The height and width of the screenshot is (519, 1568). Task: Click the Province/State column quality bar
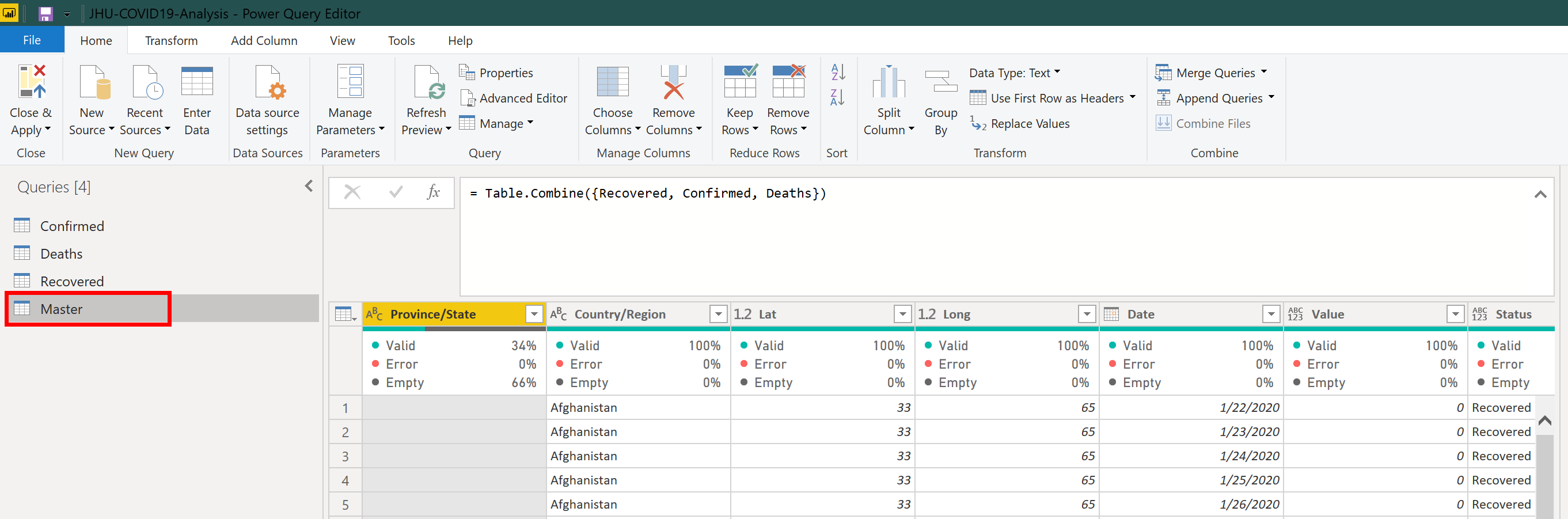[x=454, y=329]
